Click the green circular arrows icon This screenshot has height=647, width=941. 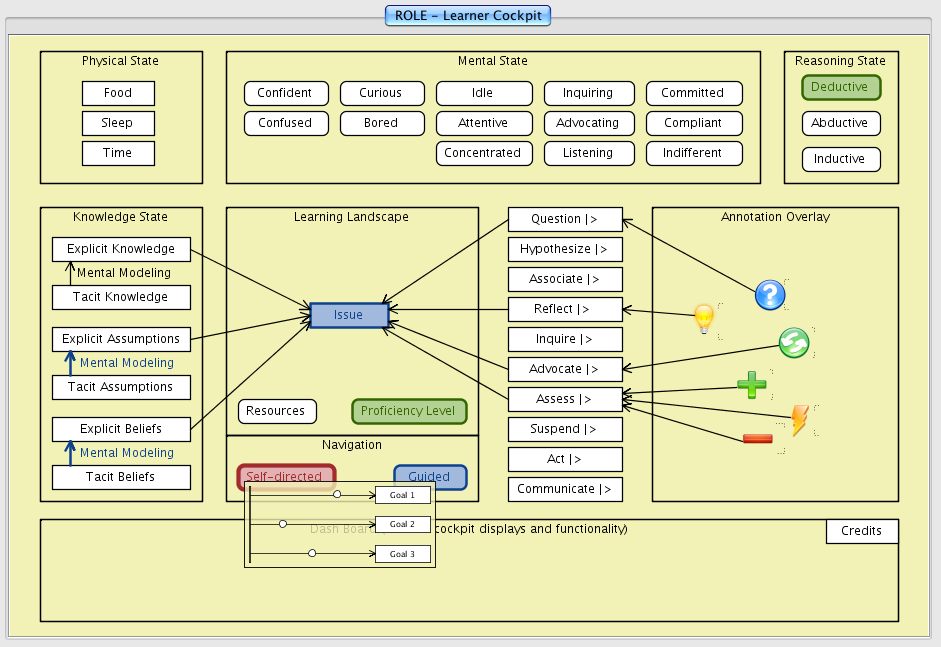(x=794, y=343)
